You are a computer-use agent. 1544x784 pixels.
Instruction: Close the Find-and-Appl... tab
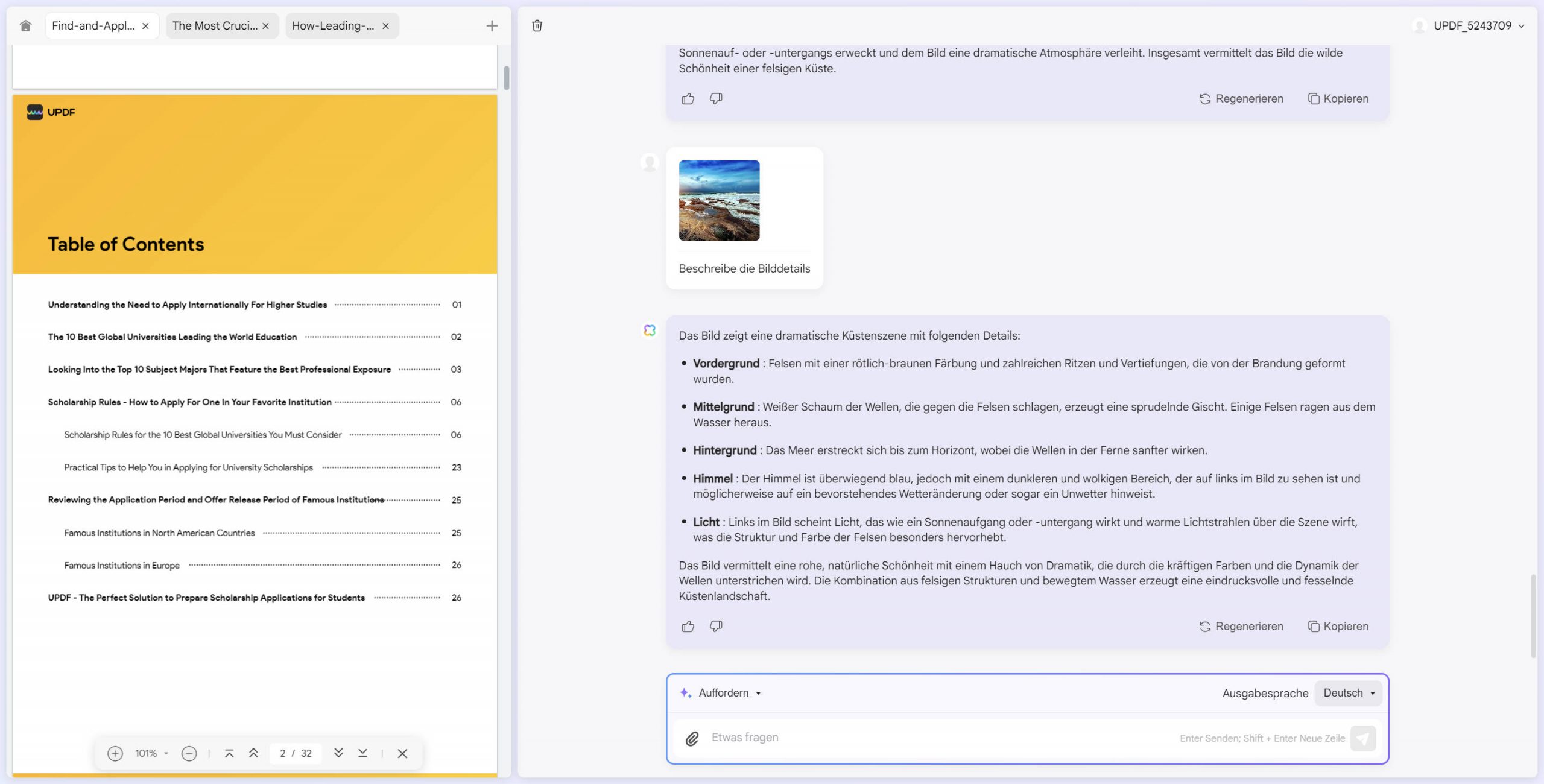[x=145, y=26]
